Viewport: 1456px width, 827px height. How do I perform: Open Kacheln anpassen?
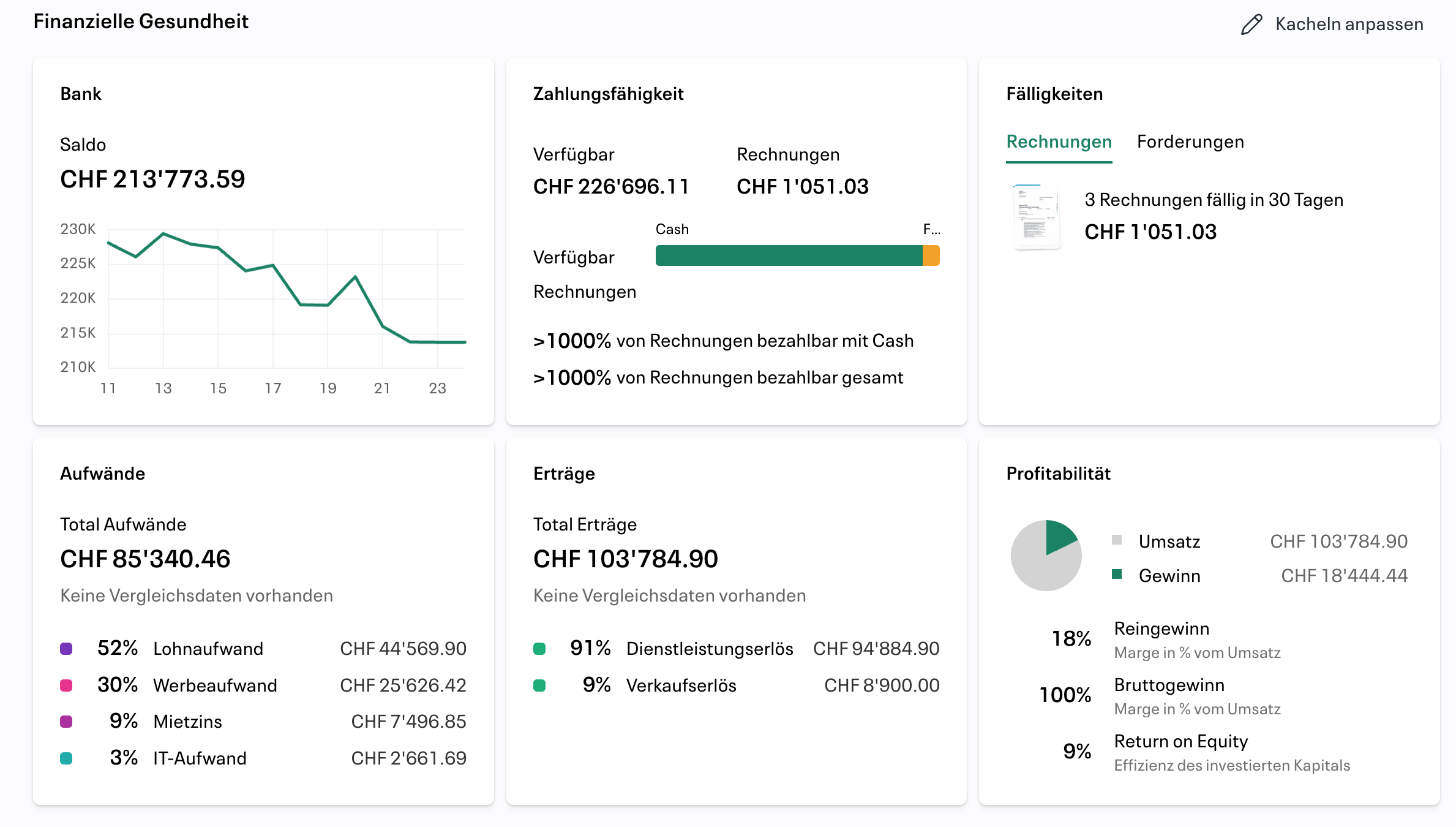1349,25
